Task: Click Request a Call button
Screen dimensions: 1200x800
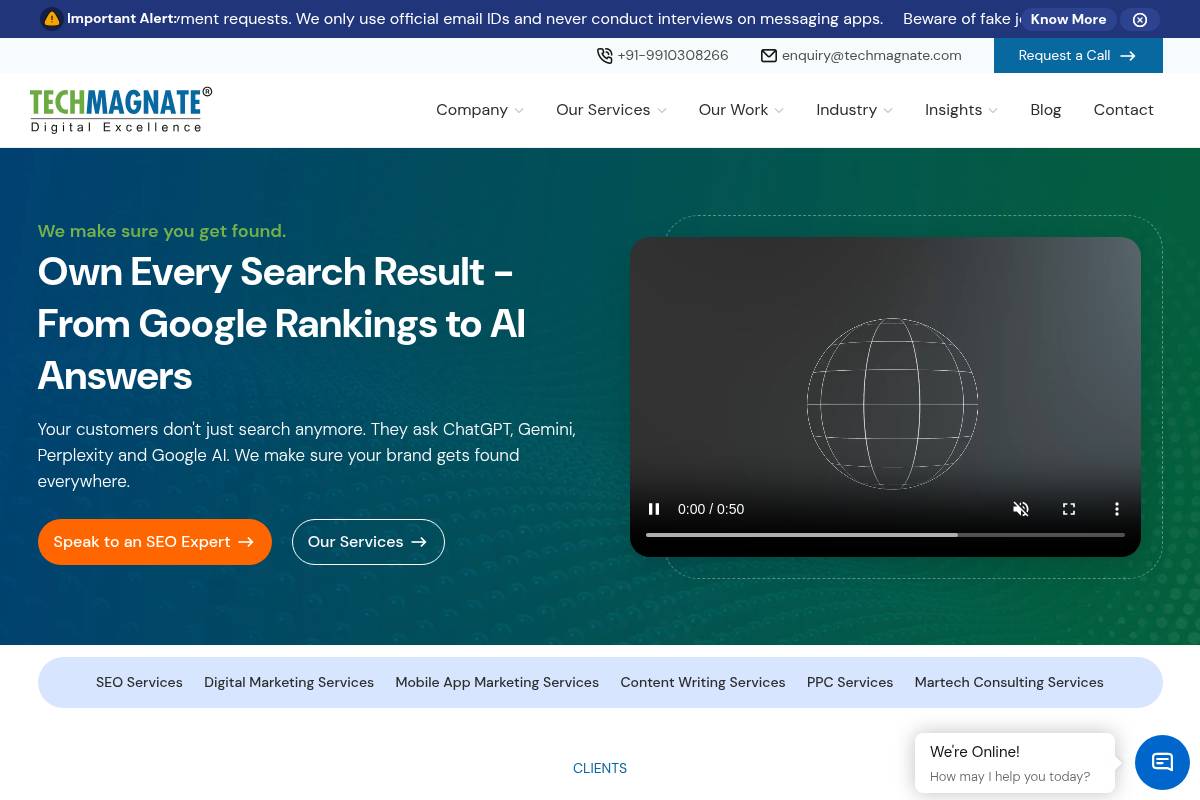Action: [x=1078, y=56]
